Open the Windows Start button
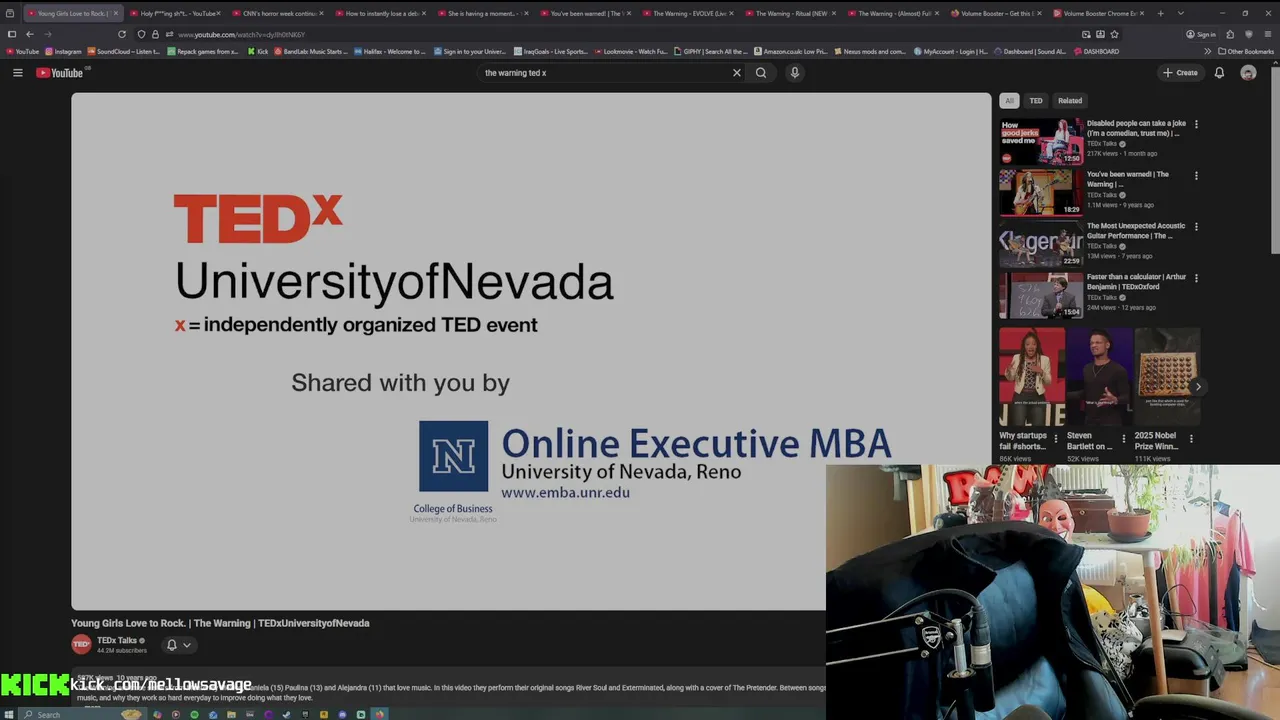 pos(10,714)
